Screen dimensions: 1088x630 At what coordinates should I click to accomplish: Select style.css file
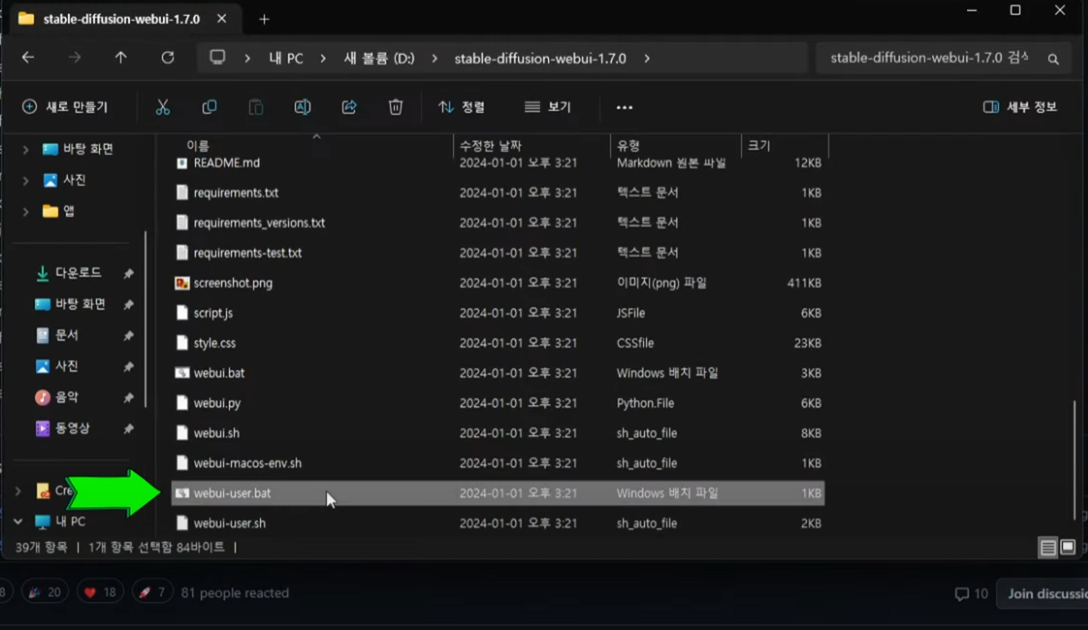[x=498, y=343]
